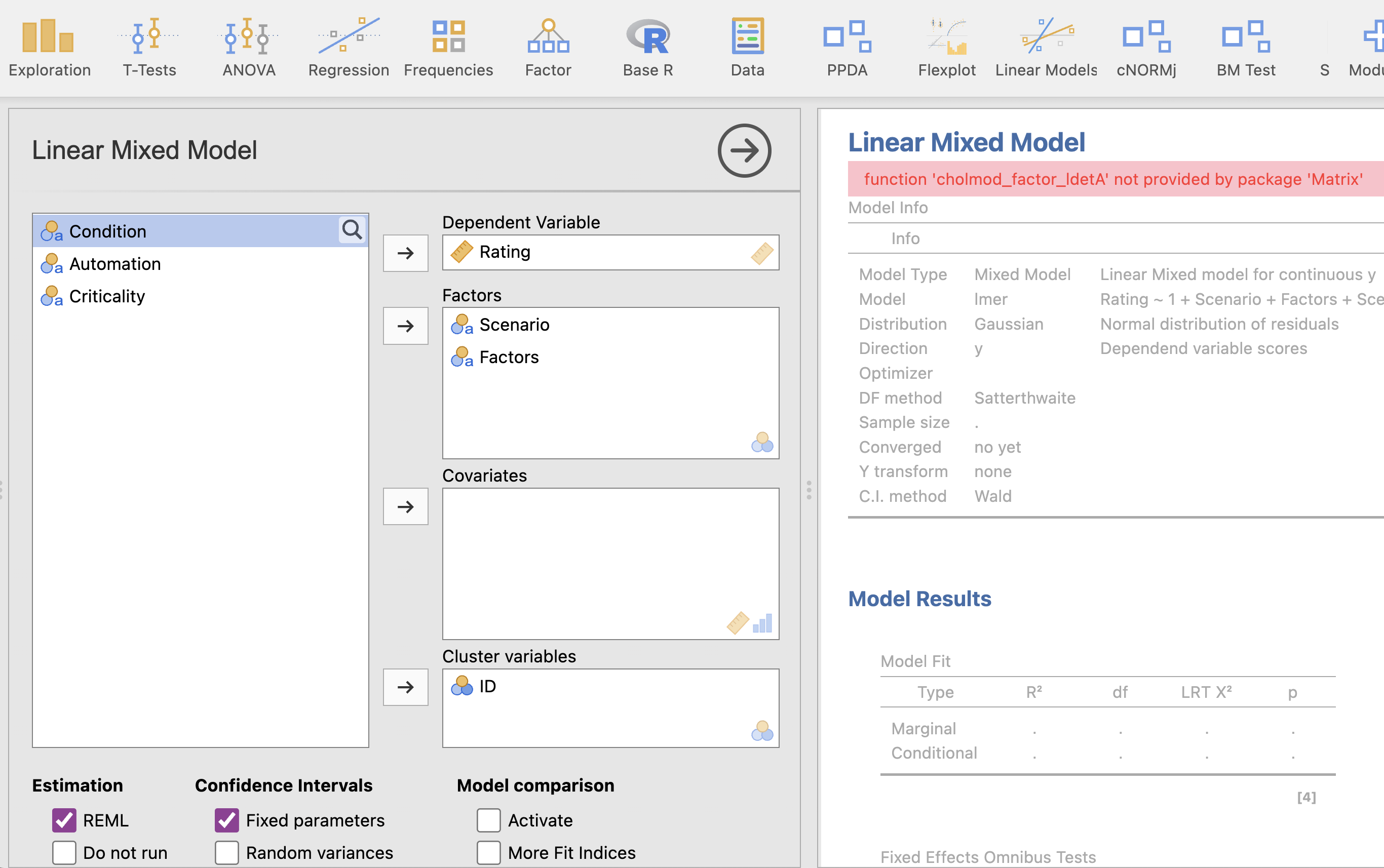Move variable to Covariates box

coord(405,506)
